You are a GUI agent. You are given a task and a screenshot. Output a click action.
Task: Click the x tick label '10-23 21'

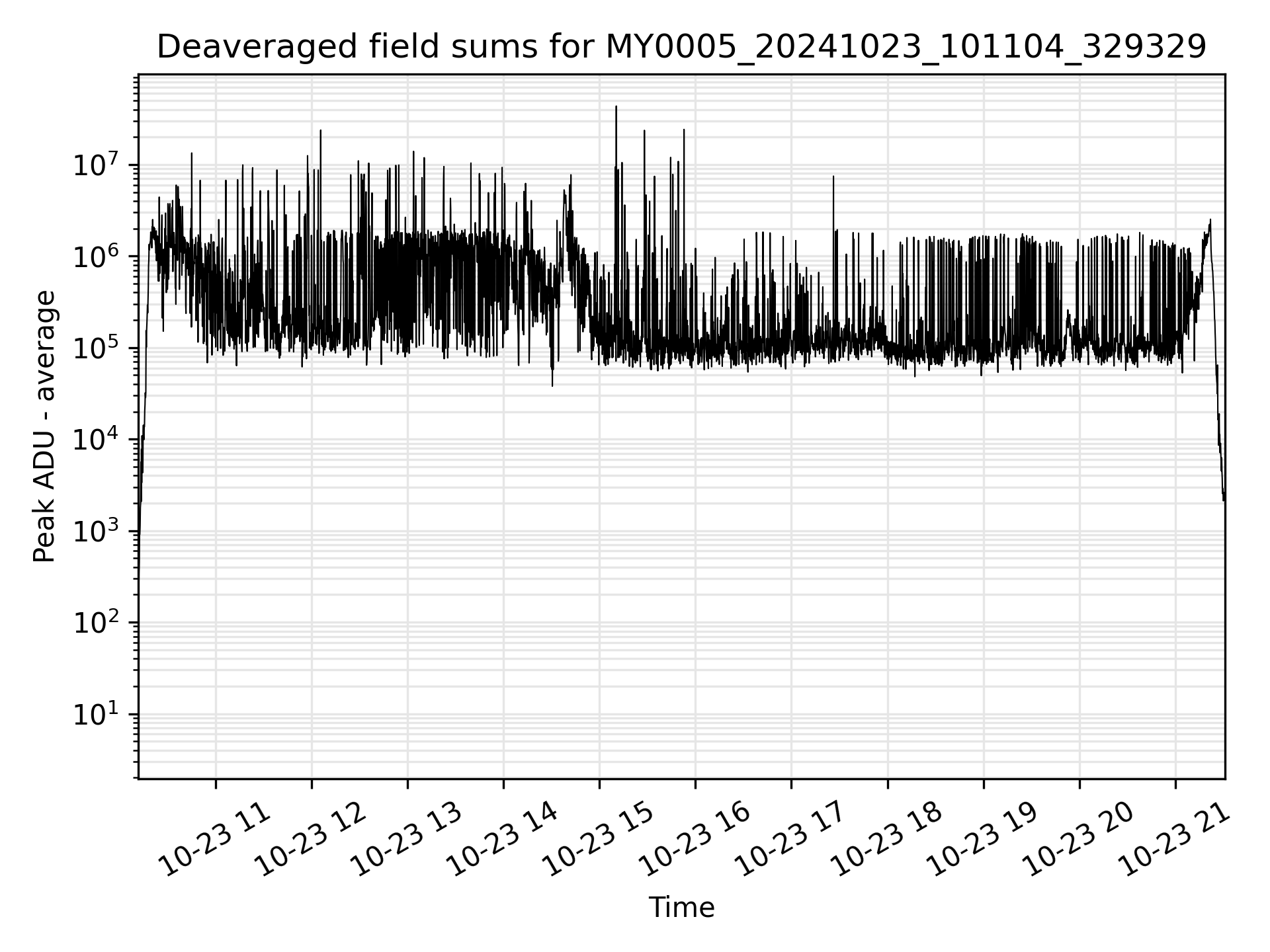1175,840
